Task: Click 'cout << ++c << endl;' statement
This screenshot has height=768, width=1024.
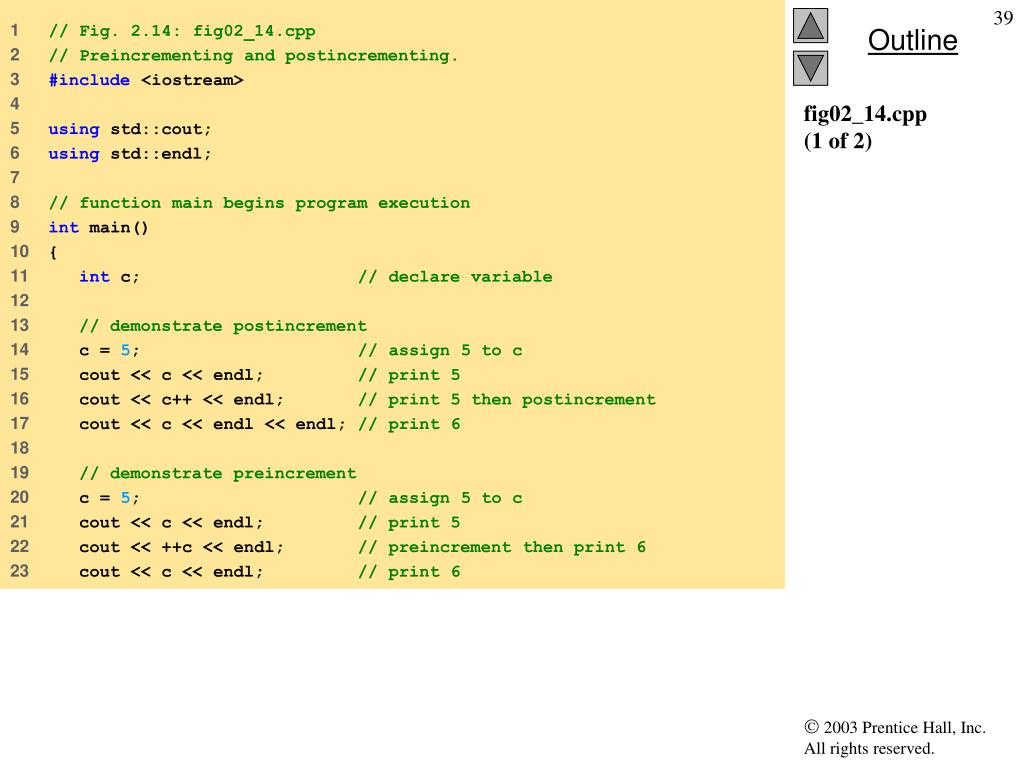Action: point(182,547)
